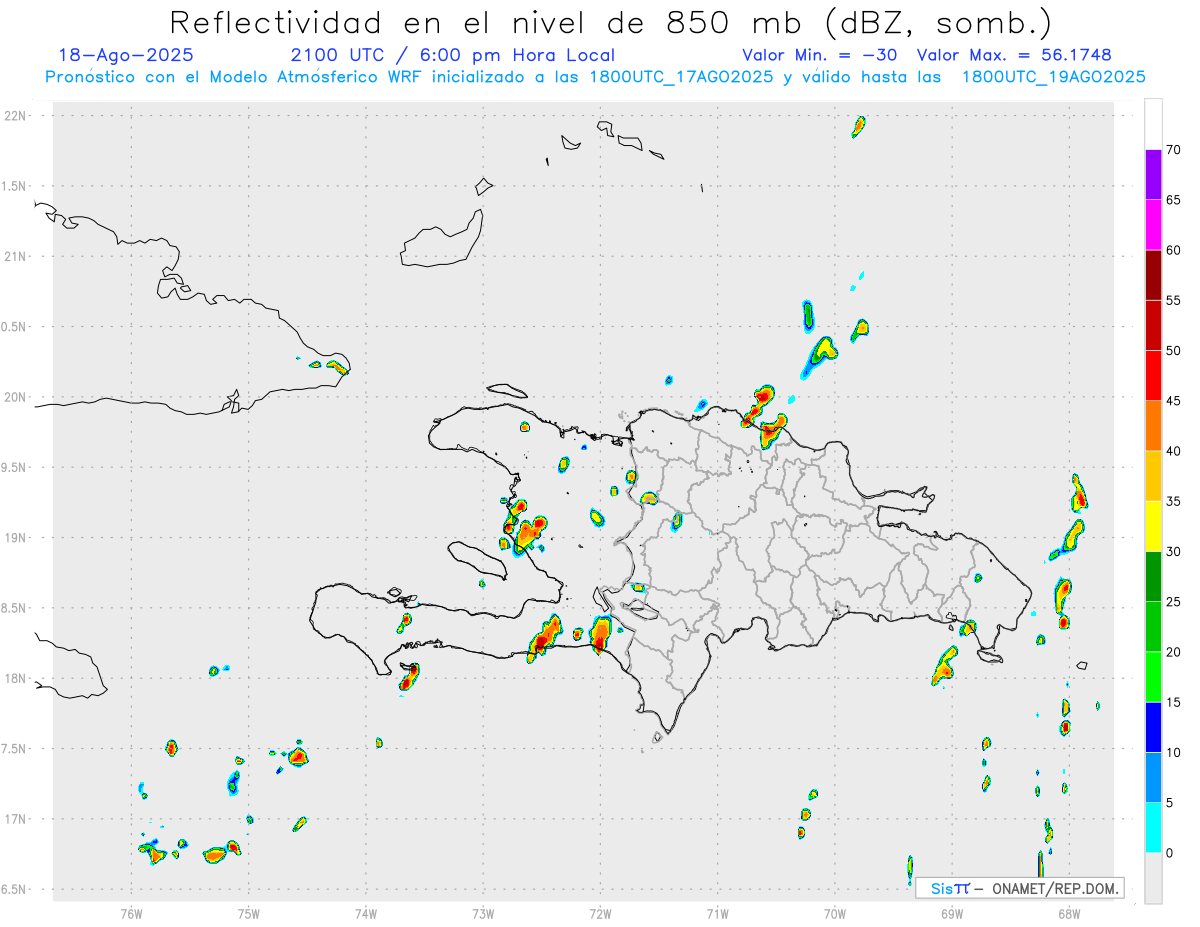Click the '8.5N' latitude axis label

point(15,608)
